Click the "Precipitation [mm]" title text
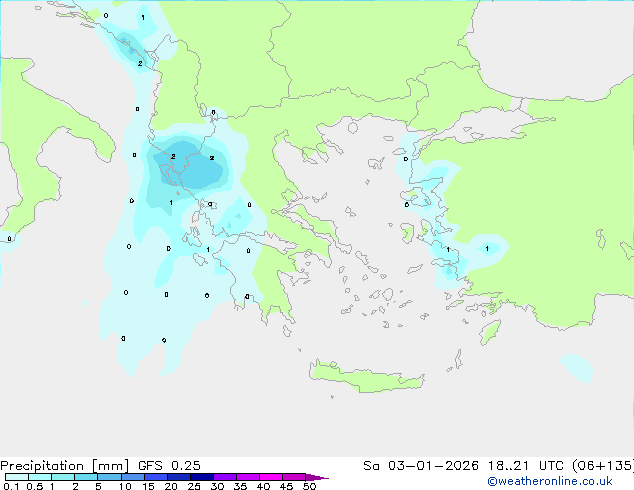634x490 pixels. pos(65,466)
